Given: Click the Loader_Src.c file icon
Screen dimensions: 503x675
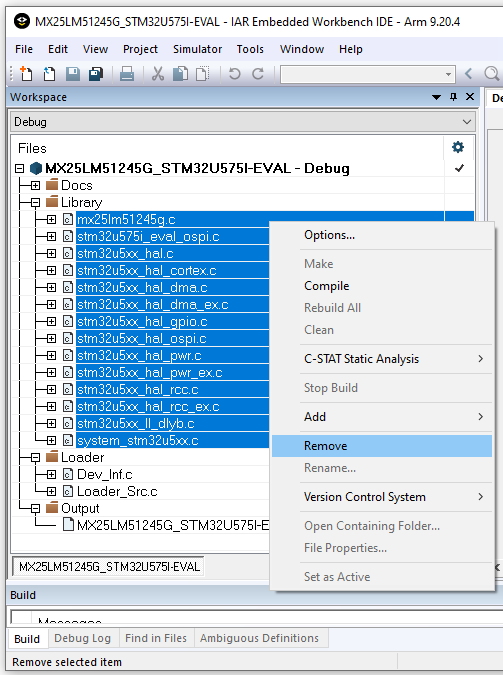Looking at the screenshot, I should (x=68, y=491).
